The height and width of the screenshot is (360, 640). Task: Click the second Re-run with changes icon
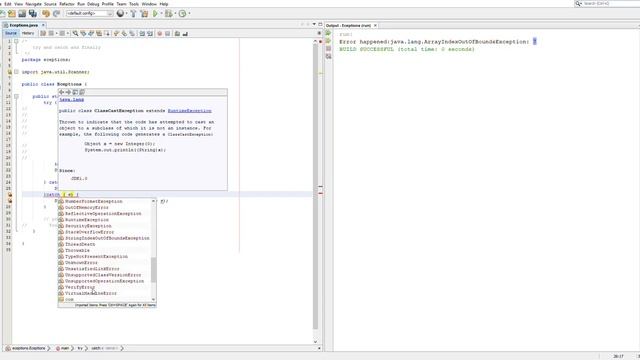point(328,41)
